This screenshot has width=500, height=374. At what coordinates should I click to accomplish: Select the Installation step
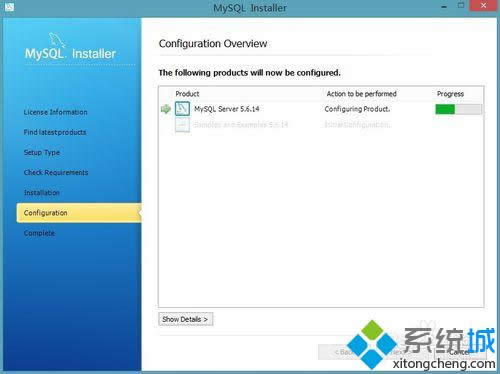point(42,193)
